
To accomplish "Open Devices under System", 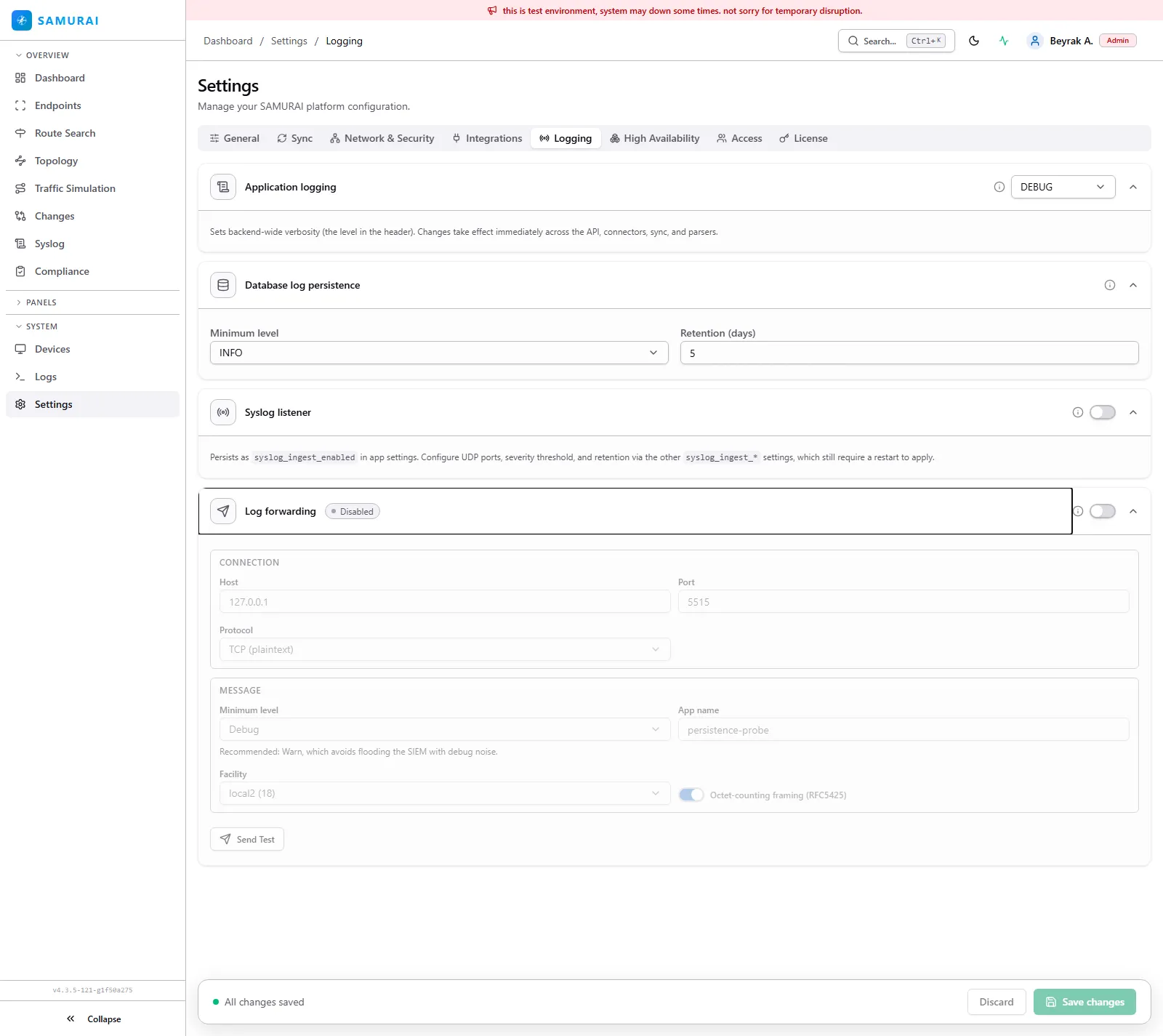I will (92, 349).
